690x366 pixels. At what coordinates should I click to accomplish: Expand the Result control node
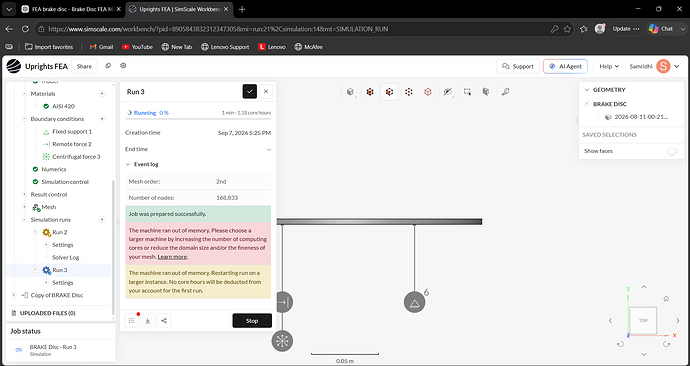pyautogui.click(x=25, y=194)
